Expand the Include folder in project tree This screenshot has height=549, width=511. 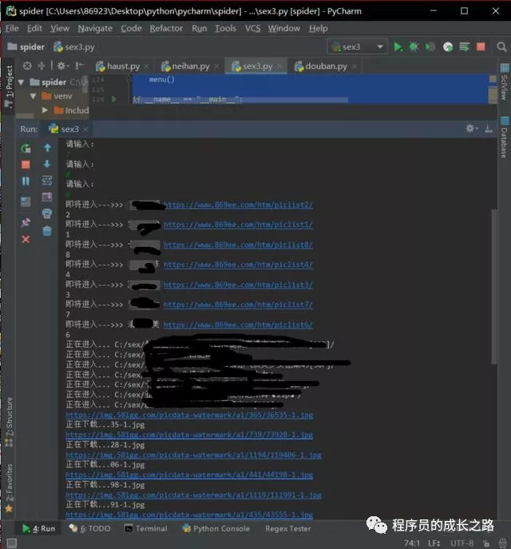point(44,110)
